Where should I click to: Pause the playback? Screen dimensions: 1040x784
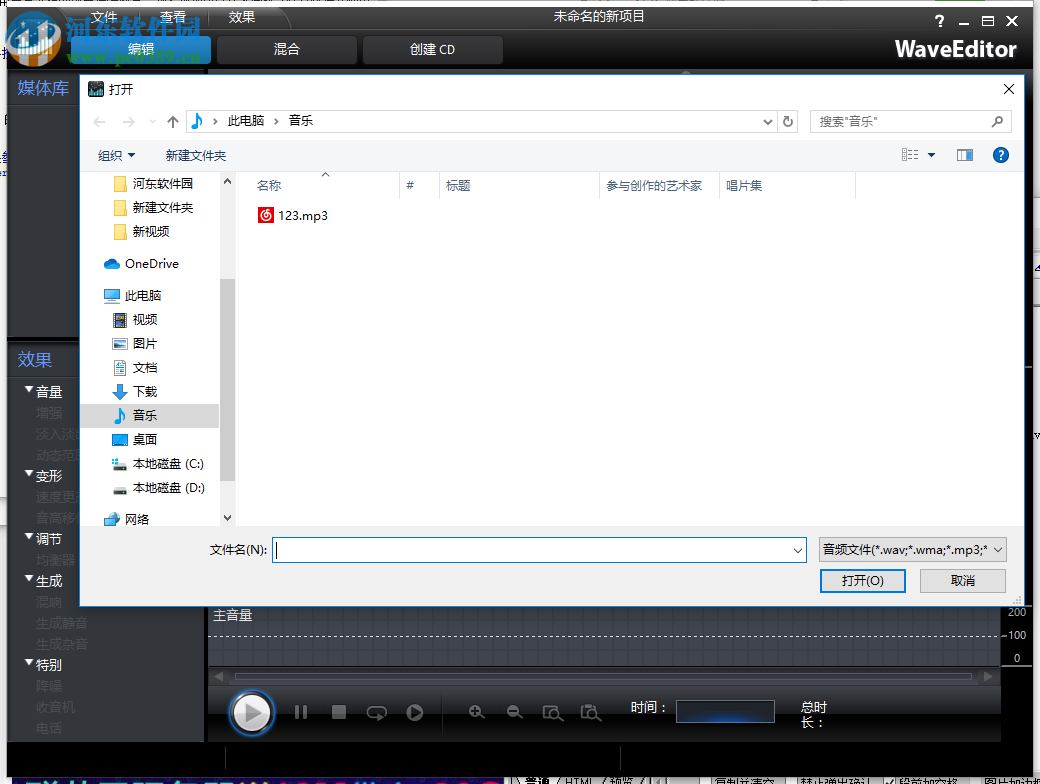[301, 712]
